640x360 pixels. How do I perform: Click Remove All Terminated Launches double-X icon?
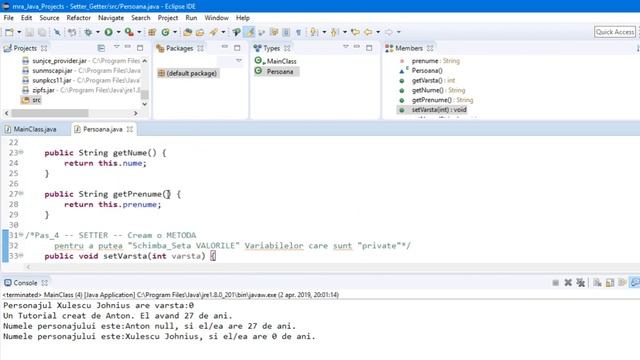click(580, 283)
